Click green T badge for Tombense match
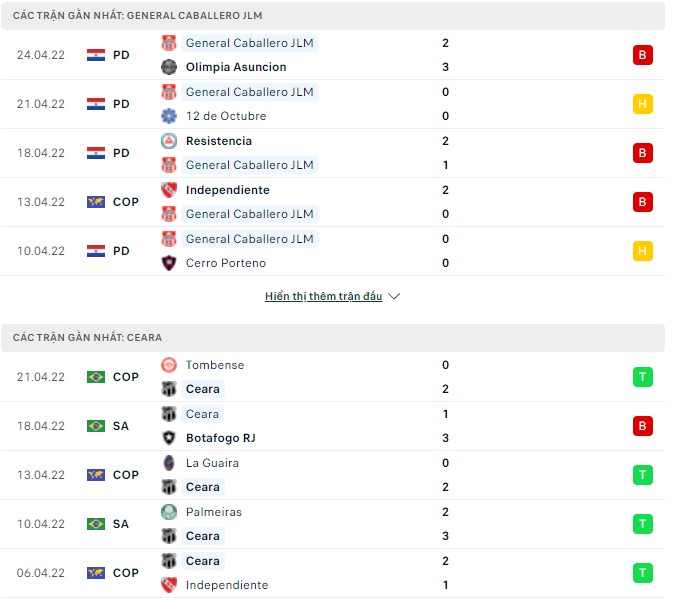 [642, 377]
